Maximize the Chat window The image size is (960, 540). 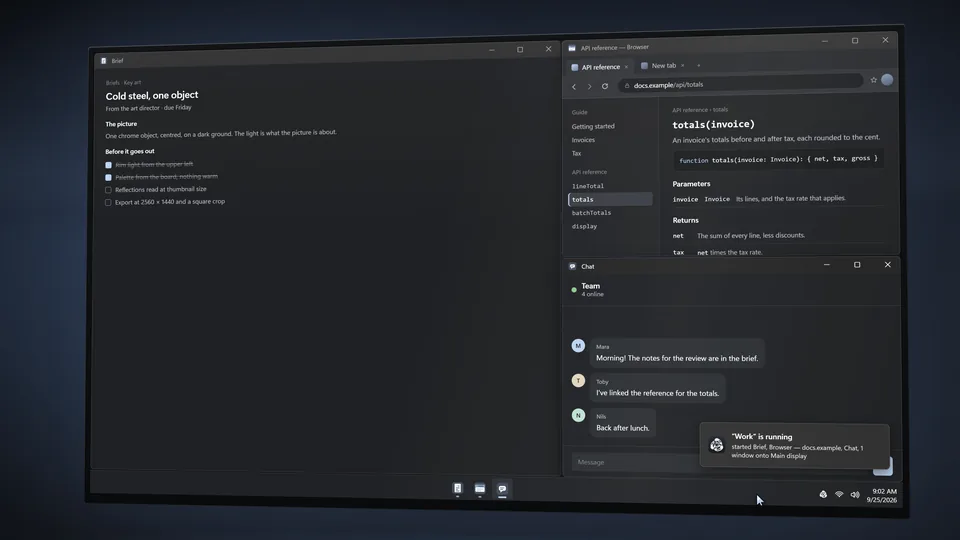pyautogui.click(x=857, y=264)
